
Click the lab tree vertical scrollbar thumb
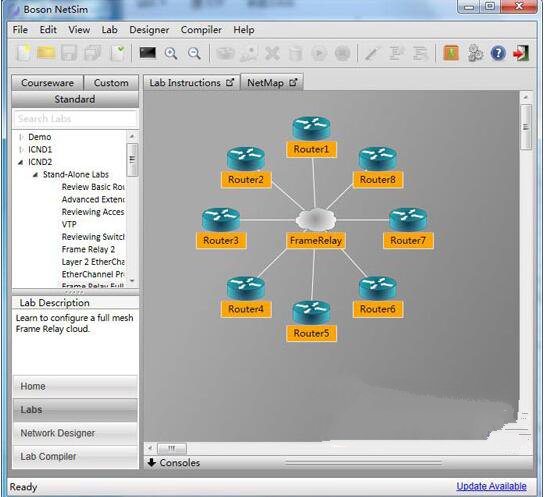132,160
